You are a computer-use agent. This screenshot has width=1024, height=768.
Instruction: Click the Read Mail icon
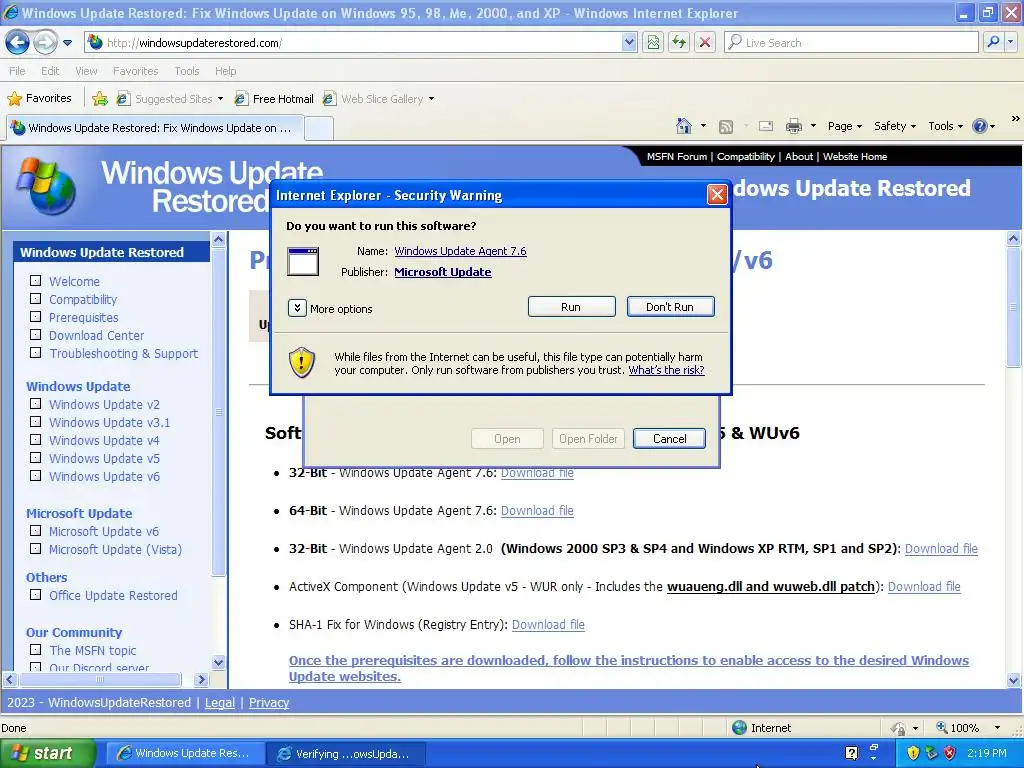click(765, 126)
